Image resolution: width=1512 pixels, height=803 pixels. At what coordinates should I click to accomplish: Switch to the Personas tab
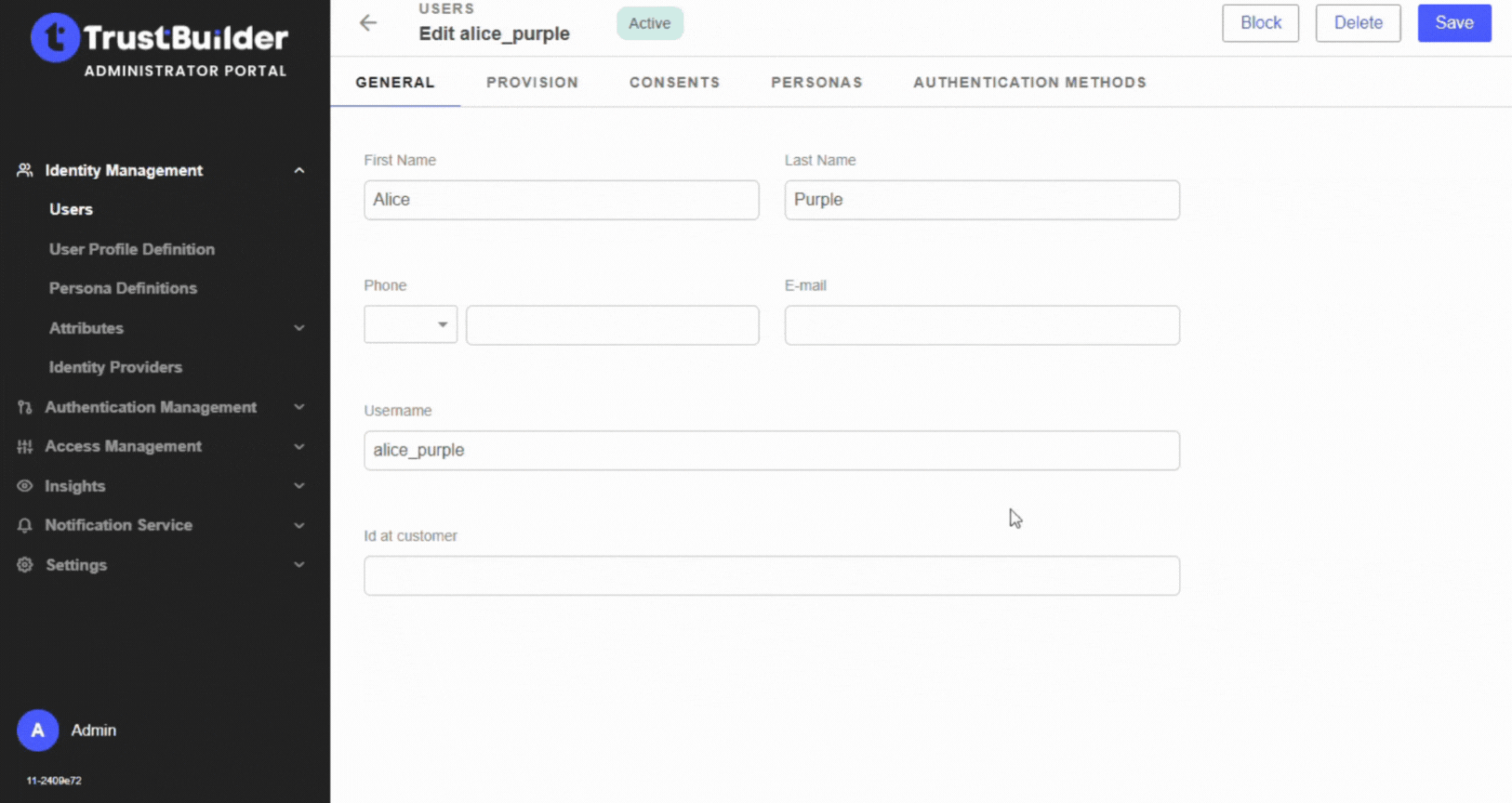coord(816,83)
